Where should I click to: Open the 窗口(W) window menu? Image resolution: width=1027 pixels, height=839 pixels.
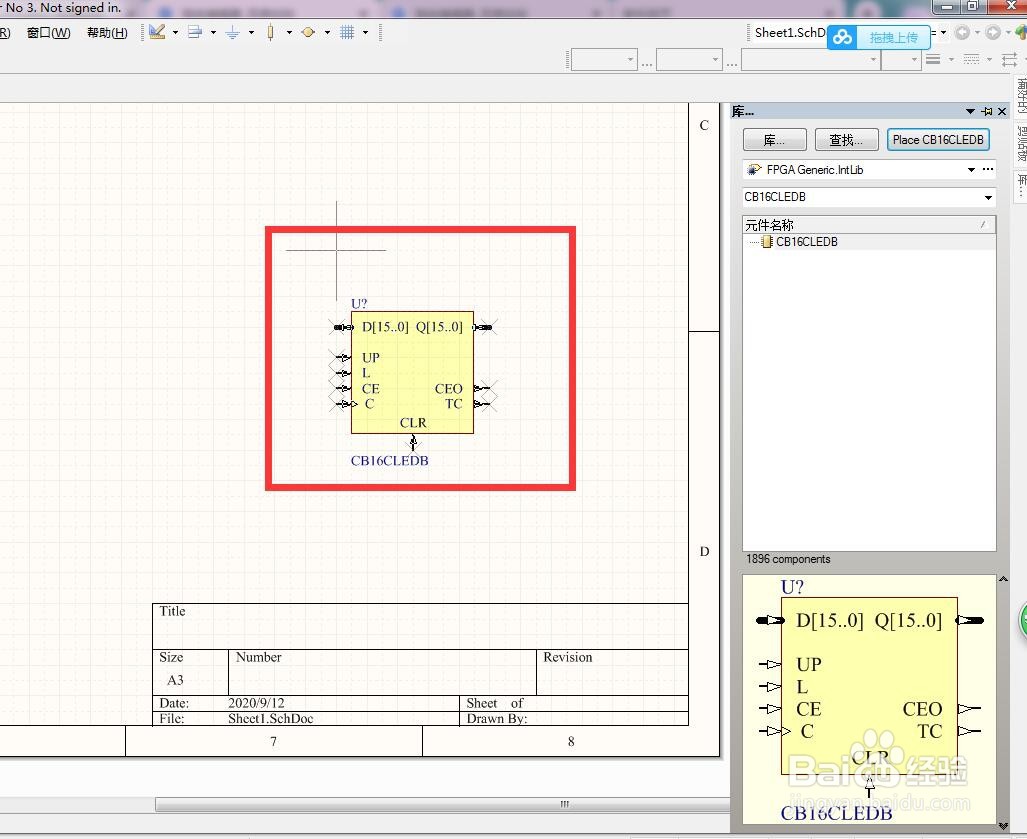48,33
